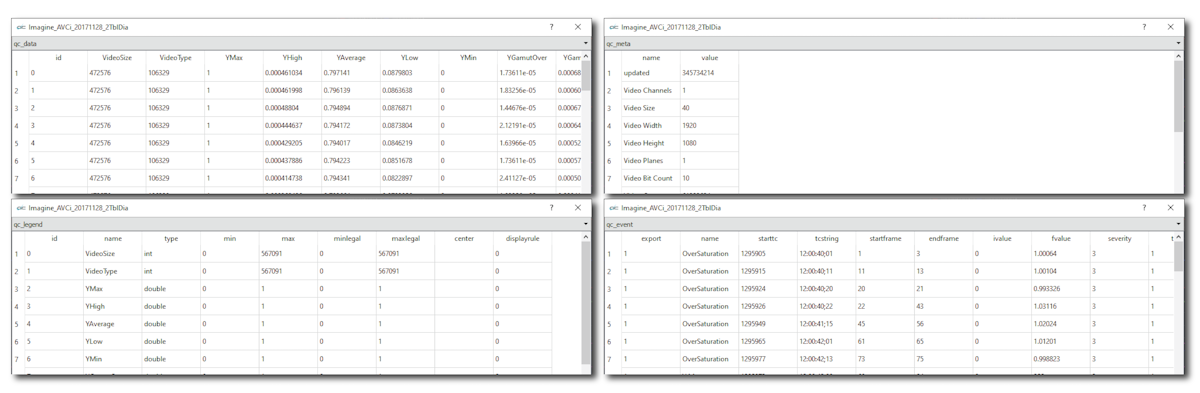Select the center column header in qc_legend
The height and width of the screenshot is (393, 1200).
464,239
